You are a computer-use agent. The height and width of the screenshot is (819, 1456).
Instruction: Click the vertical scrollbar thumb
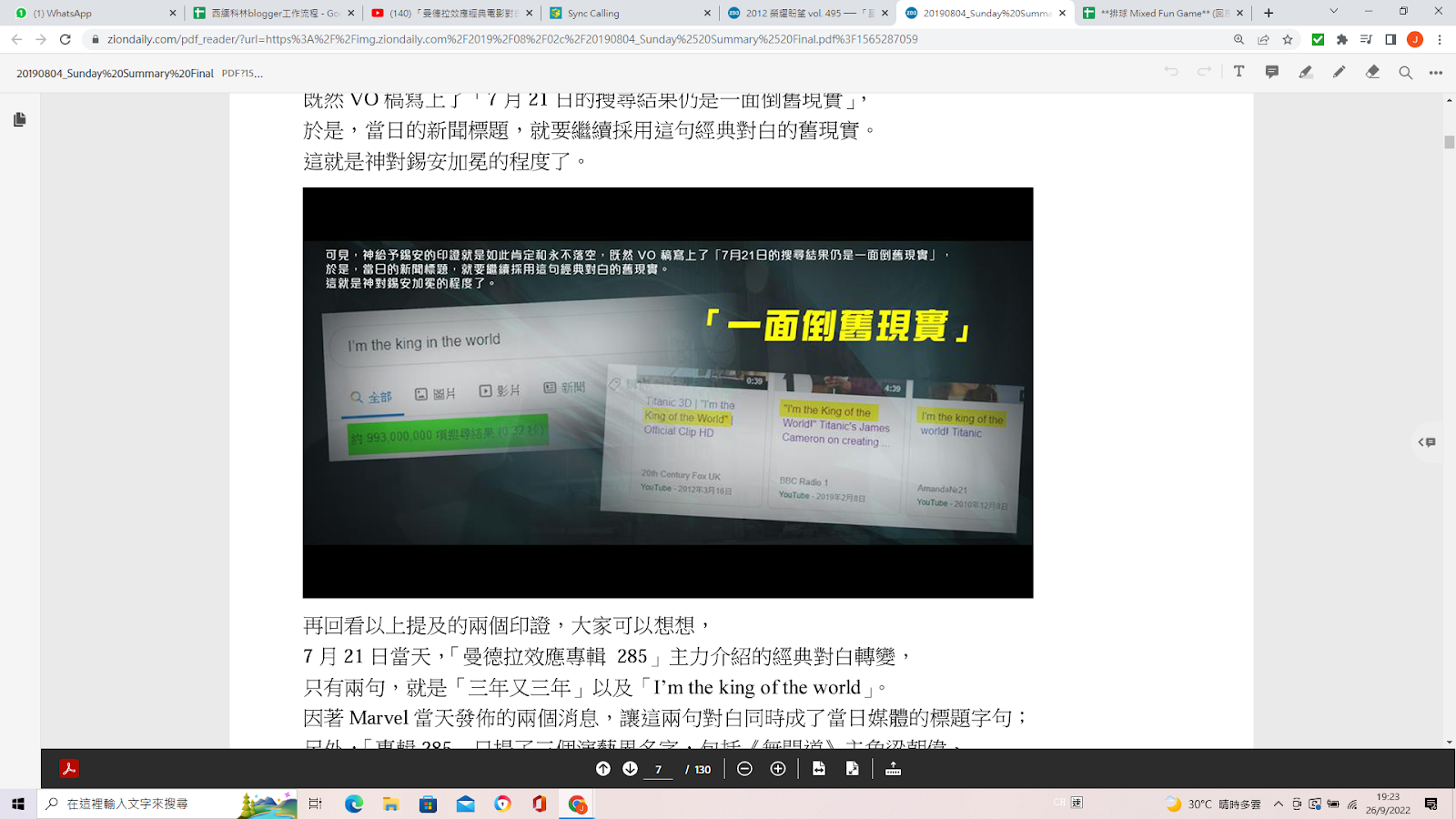coord(1449,142)
